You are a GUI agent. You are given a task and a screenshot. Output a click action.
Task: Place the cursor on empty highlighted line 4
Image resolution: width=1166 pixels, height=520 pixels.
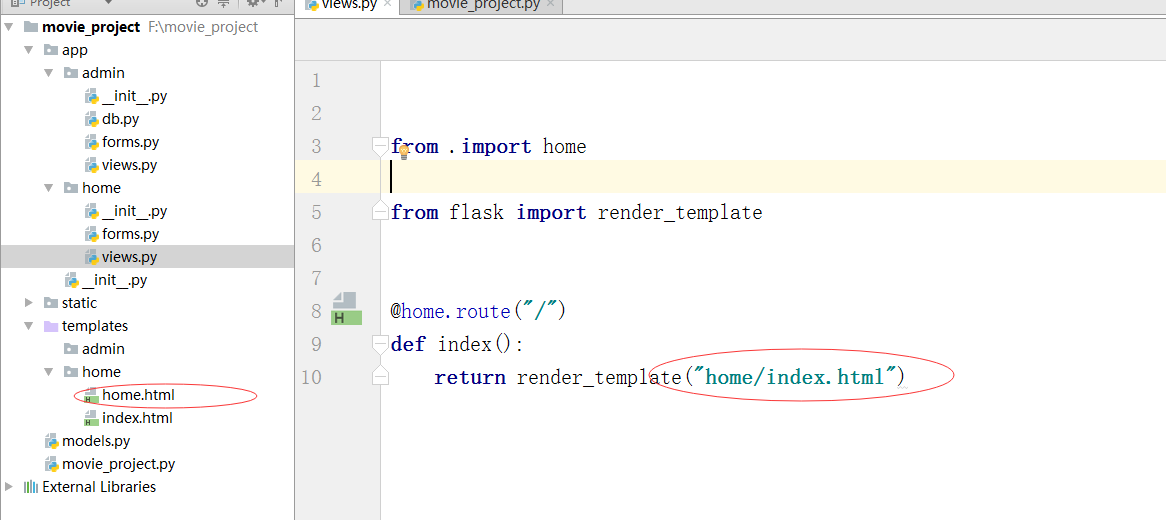773,179
